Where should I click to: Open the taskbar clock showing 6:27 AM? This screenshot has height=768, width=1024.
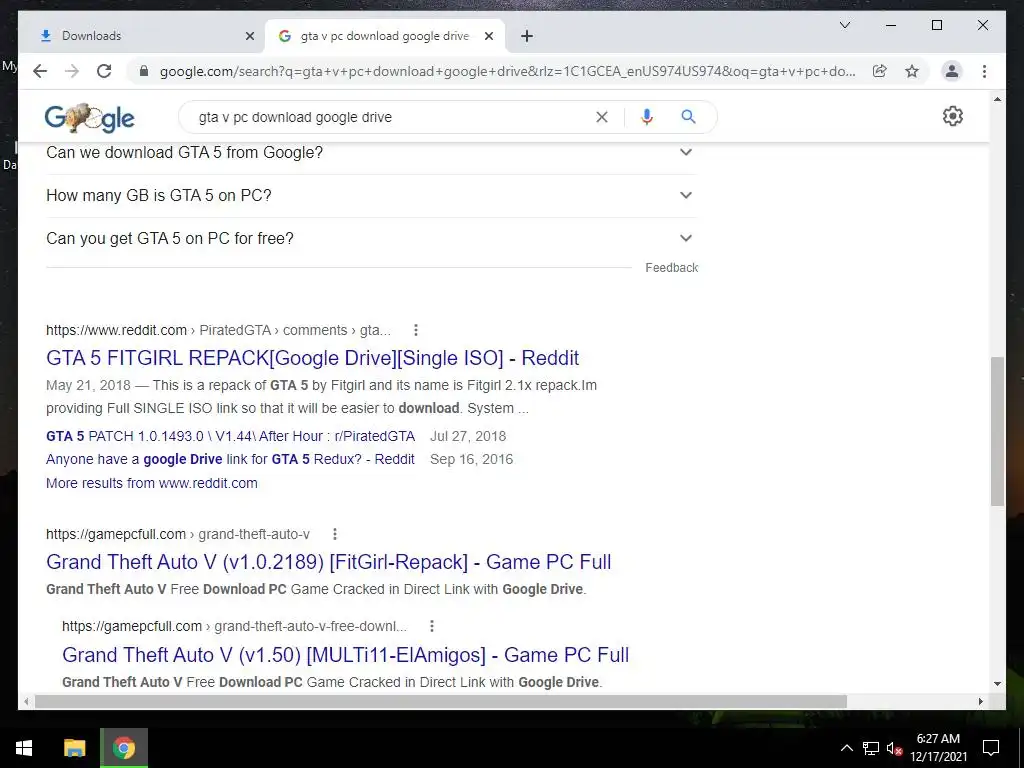coord(938,748)
